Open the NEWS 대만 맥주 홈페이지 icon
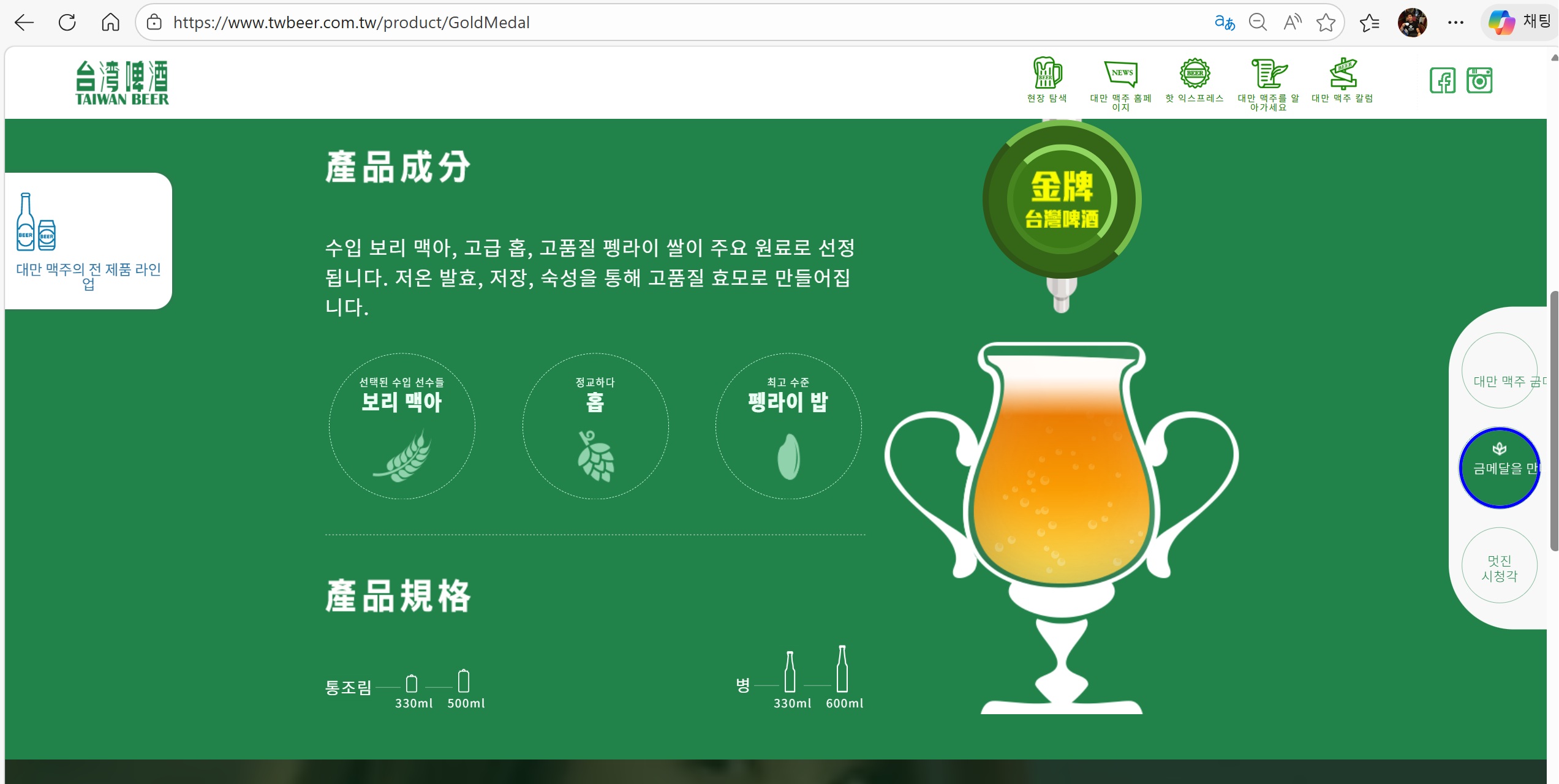The height and width of the screenshot is (784, 1559). pyautogui.click(x=1120, y=74)
